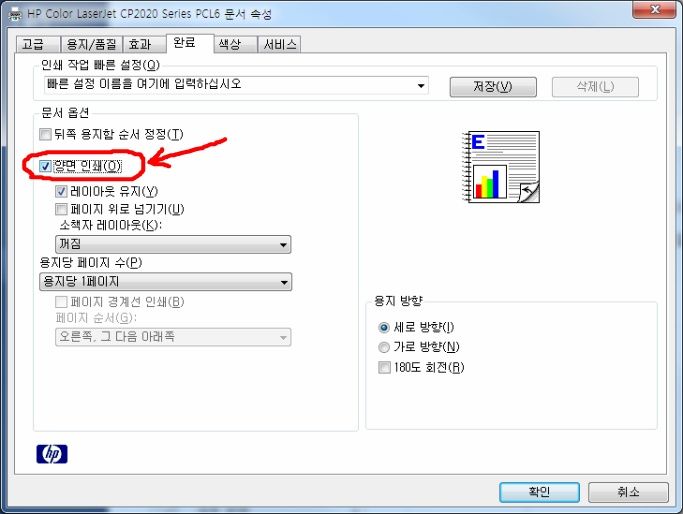Cancel with the 취소 button
This screenshot has height=514, width=683.
click(628, 492)
